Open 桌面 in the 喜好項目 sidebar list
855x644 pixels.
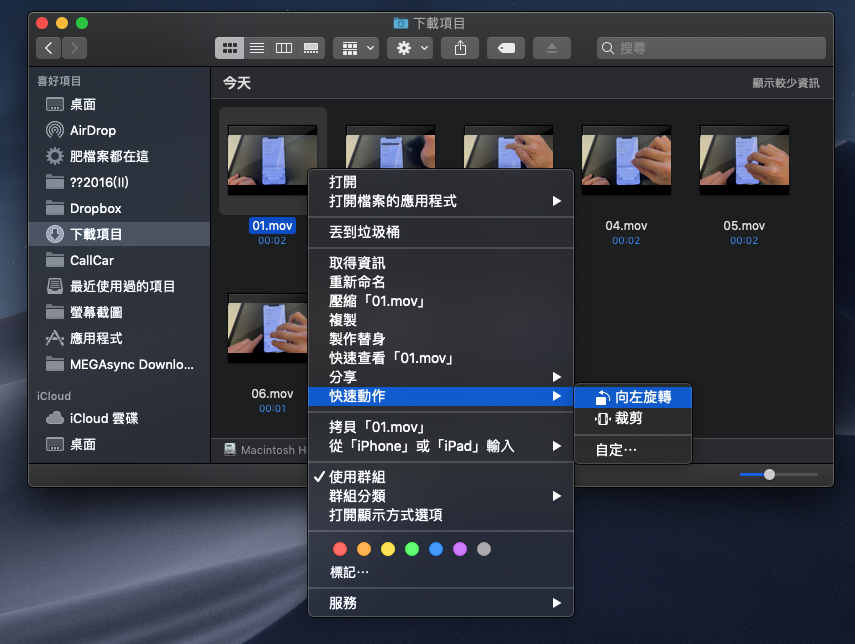click(119, 104)
